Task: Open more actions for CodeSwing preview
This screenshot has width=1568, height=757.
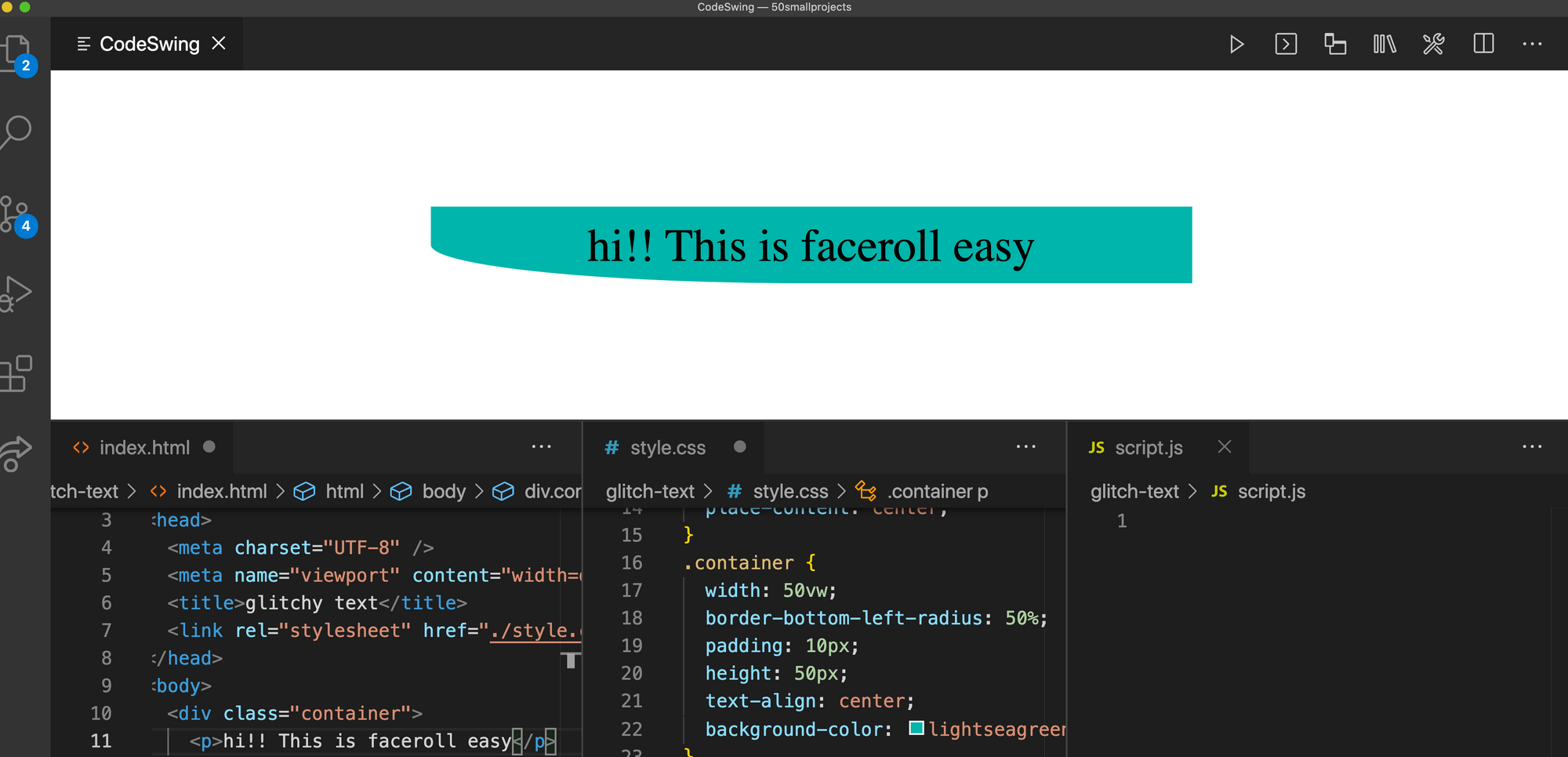Action: coord(1532,44)
